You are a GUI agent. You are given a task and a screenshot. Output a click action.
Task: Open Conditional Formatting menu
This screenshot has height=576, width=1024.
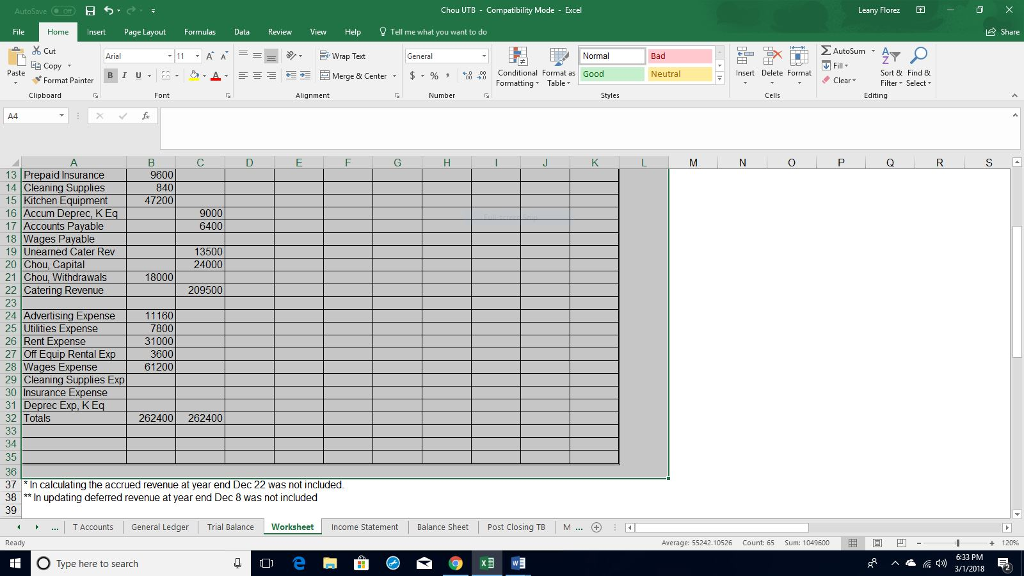[x=517, y=67]
